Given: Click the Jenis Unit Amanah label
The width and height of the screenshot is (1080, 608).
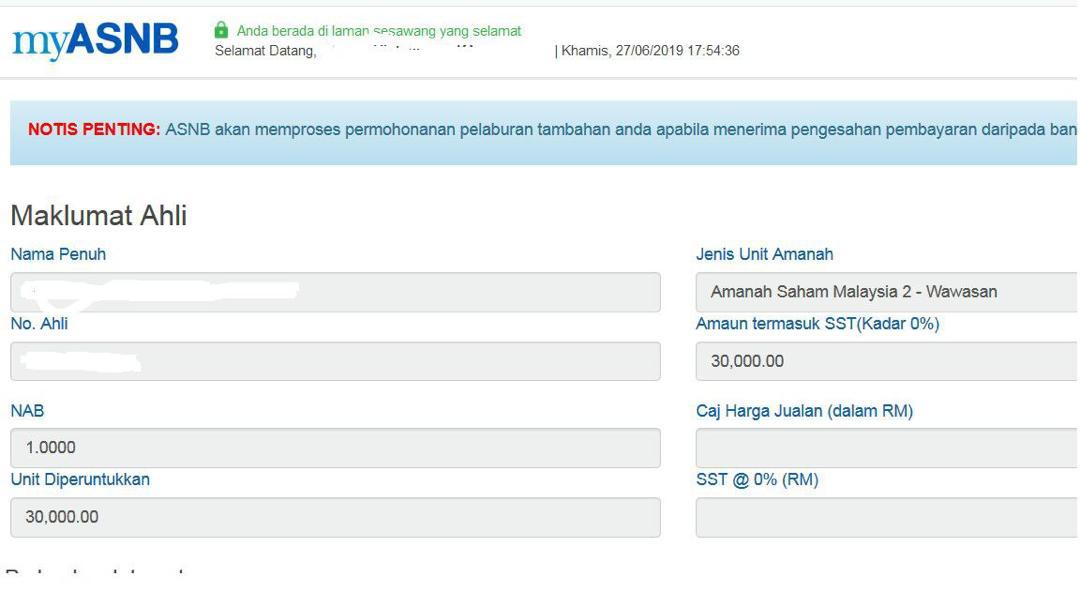Looking at the screenshot, I should click(765, 254).
